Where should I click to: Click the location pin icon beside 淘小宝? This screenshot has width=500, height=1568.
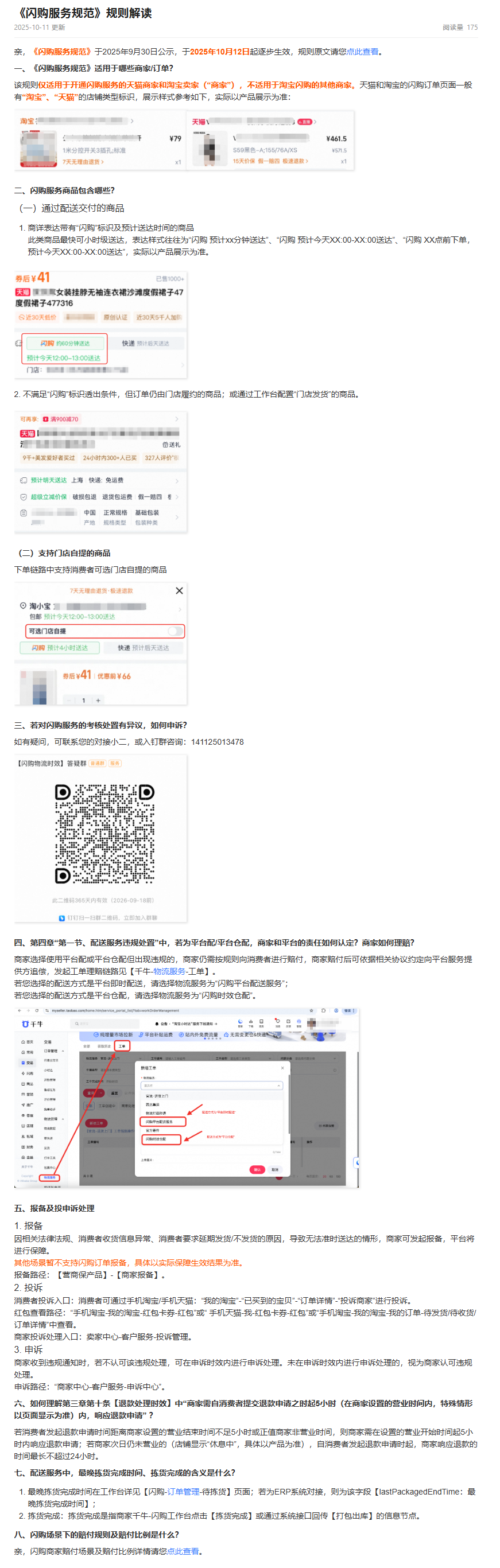tap(23, 606)
